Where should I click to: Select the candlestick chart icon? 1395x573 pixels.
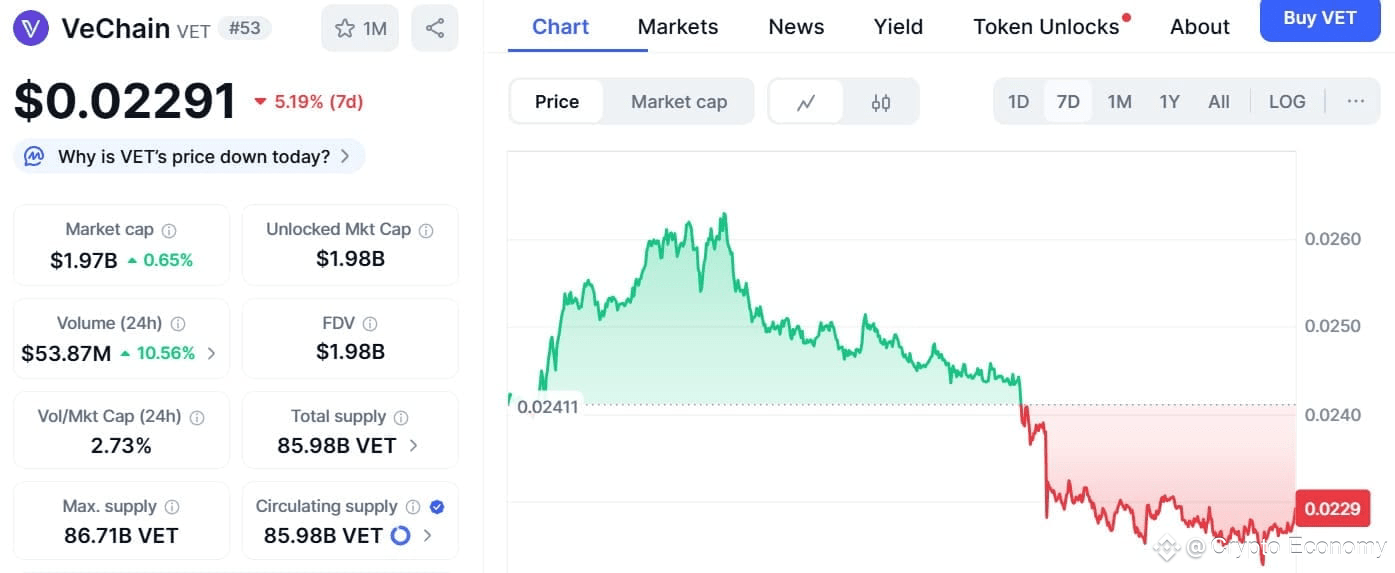tap(880, 102)
